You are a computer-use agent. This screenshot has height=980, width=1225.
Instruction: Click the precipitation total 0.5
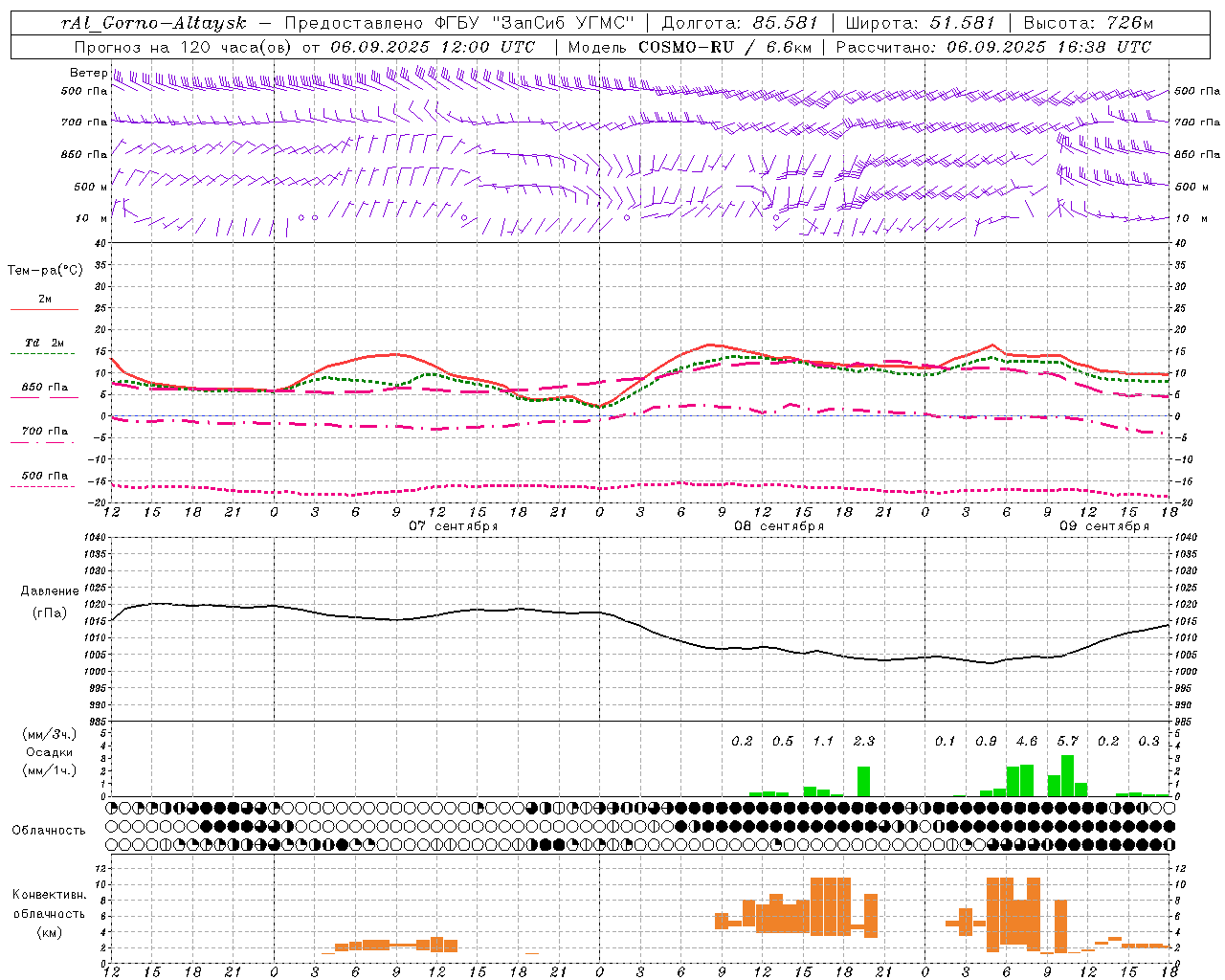click(x=783, y=742)
